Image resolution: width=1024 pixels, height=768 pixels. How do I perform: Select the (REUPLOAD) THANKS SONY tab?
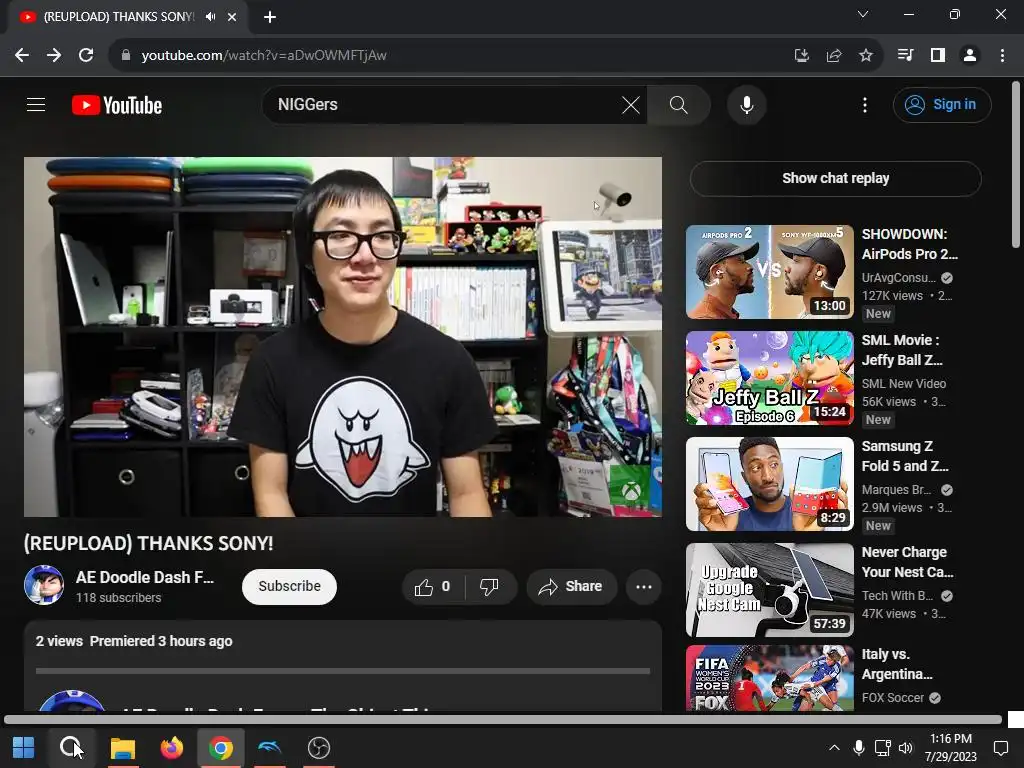118,17
